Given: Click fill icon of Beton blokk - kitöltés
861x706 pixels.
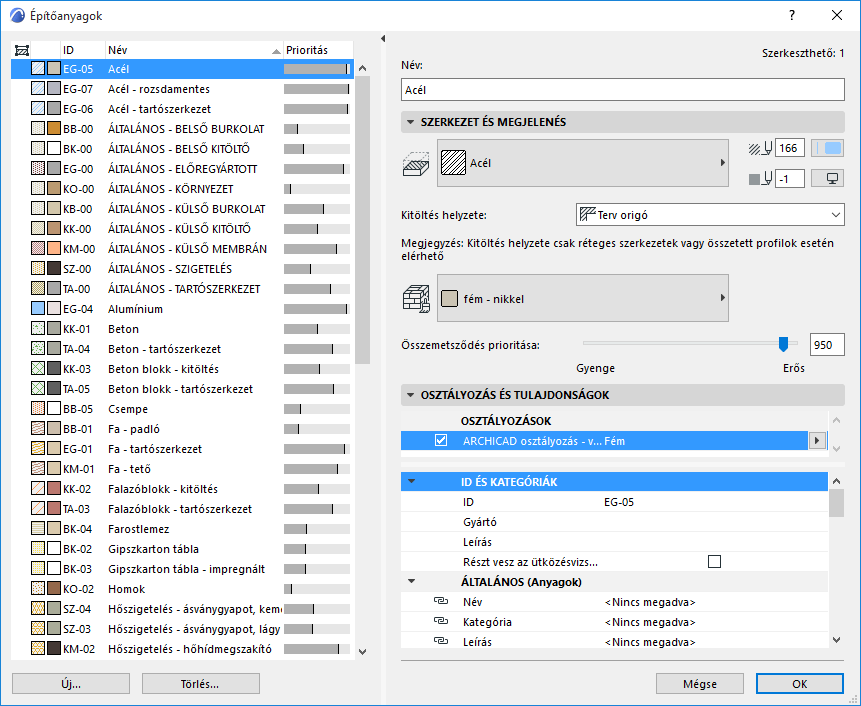Looking at the screenshot, I should click(38, 369).
